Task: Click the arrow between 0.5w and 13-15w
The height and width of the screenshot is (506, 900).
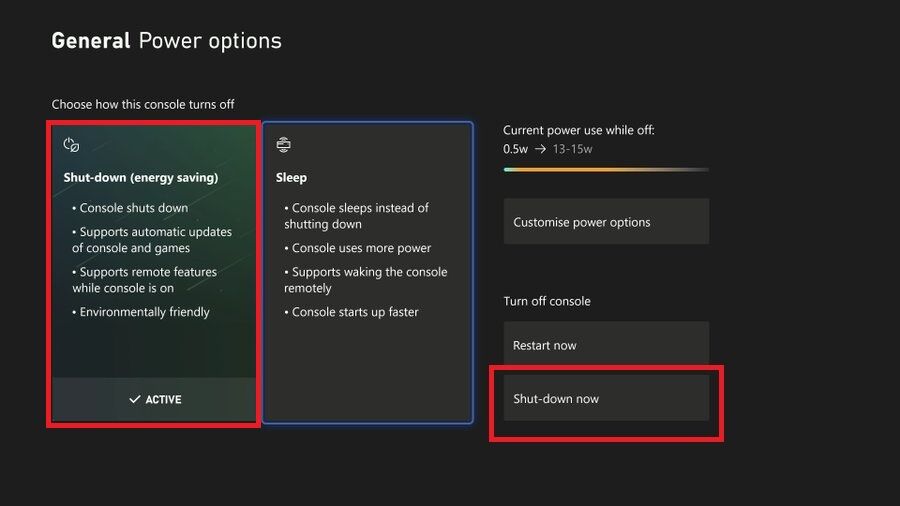Action: tap(539, 149)
